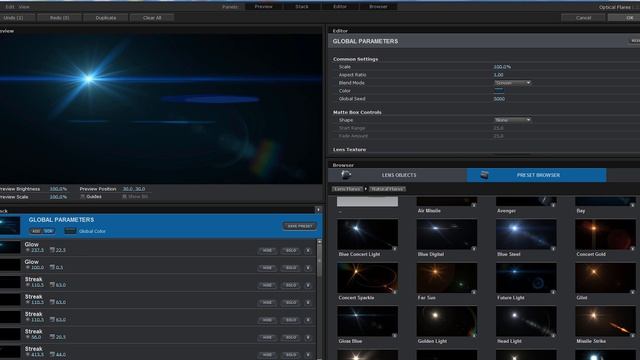The width and height of the screenshot is (640, 360).
Task: Select the Blue Concert Light preset
Action: pyautogui.click(x=367, y=234)
